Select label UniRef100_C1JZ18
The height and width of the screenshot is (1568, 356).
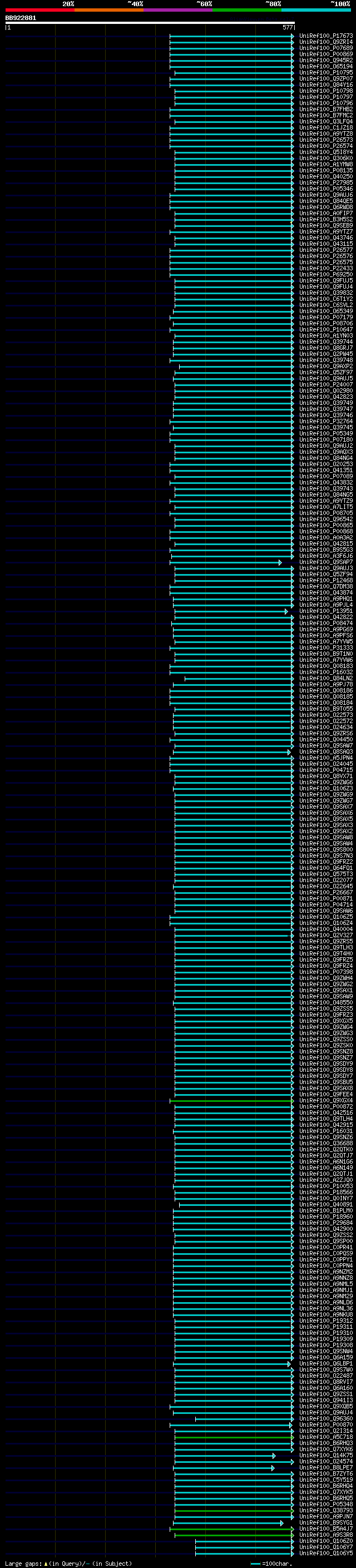pyautogui.click(x=326, y=128)
